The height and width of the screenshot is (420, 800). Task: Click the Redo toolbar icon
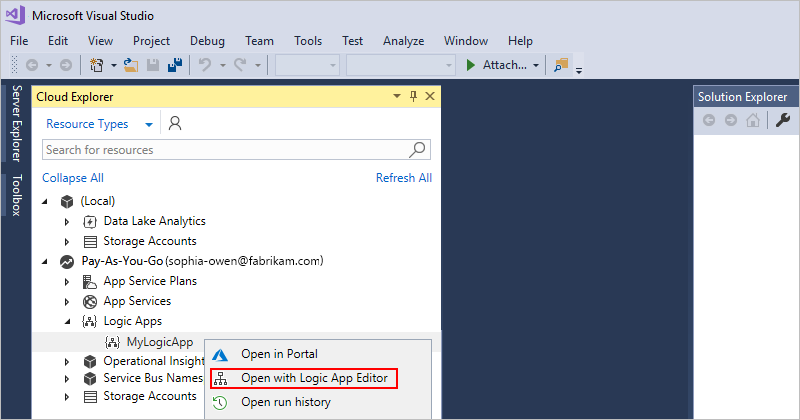point(240,65)
